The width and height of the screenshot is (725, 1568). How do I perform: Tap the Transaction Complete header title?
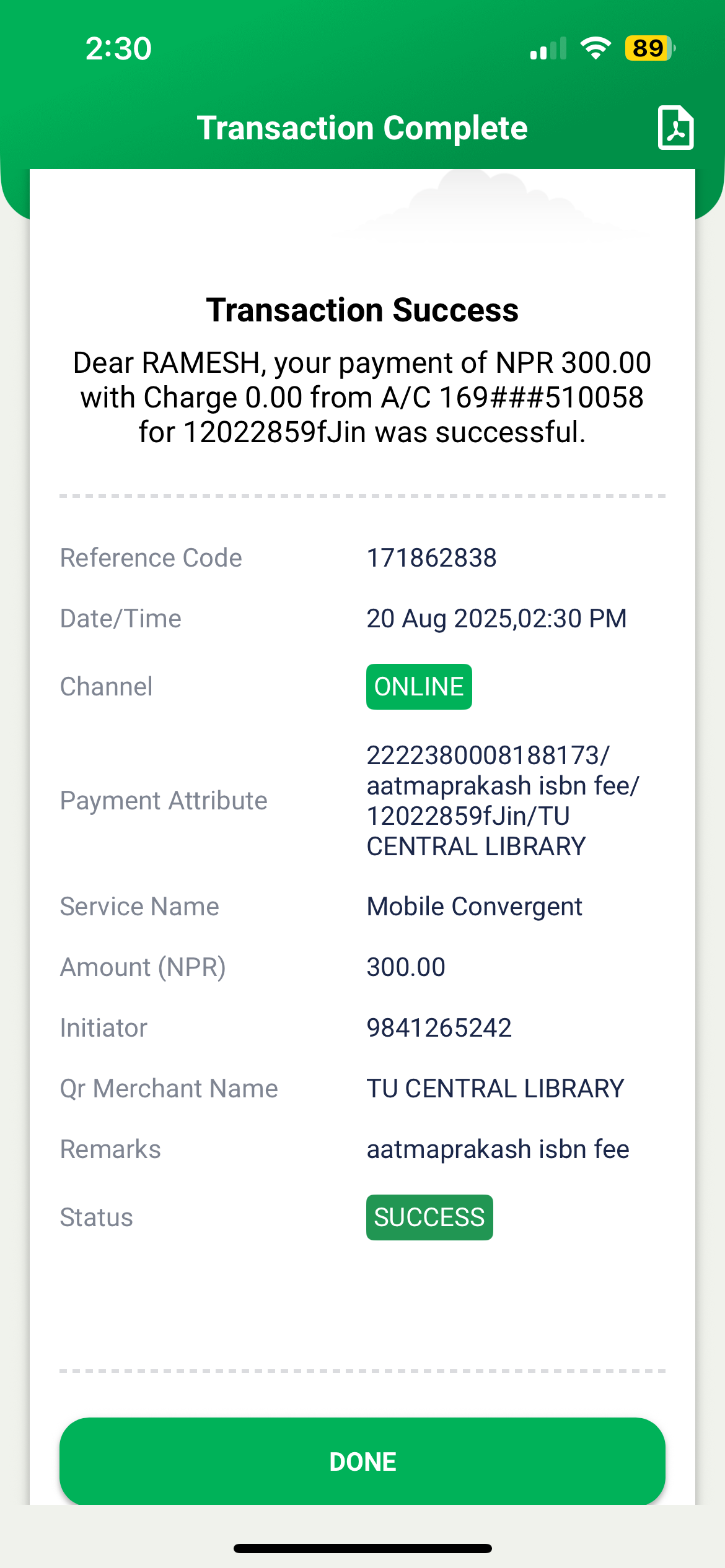click(x=362, y=128)
